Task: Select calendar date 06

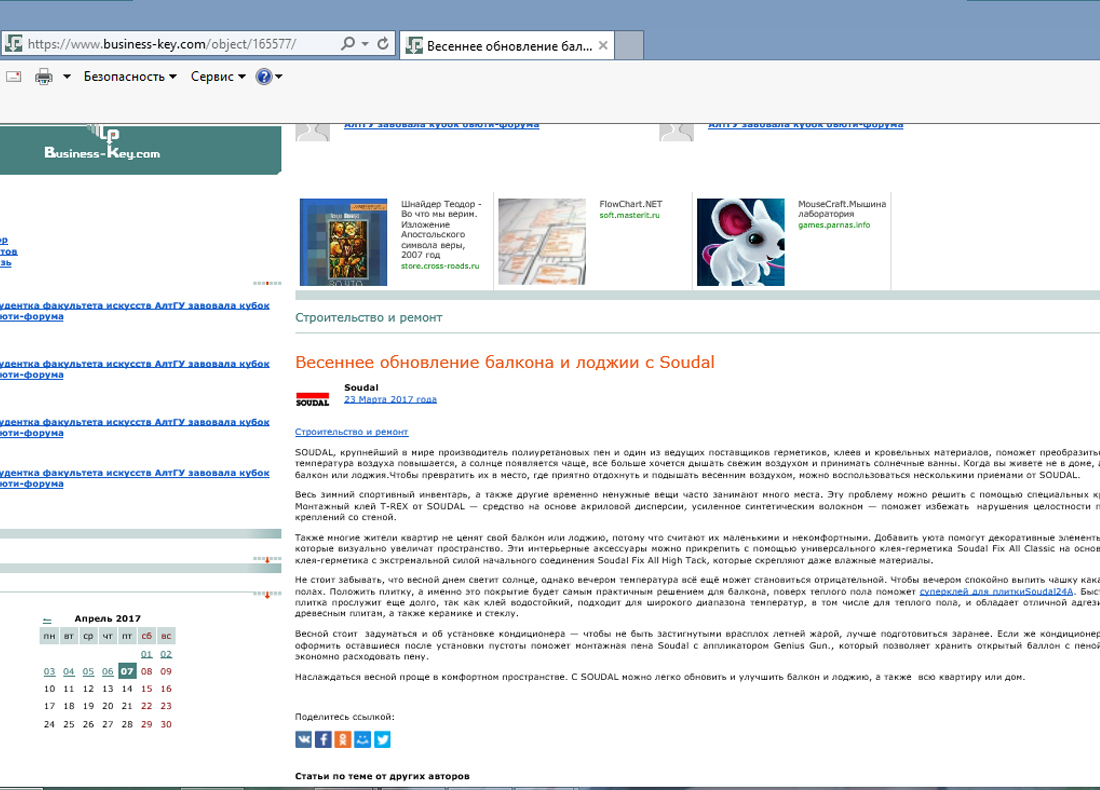Action: point(107,671)
